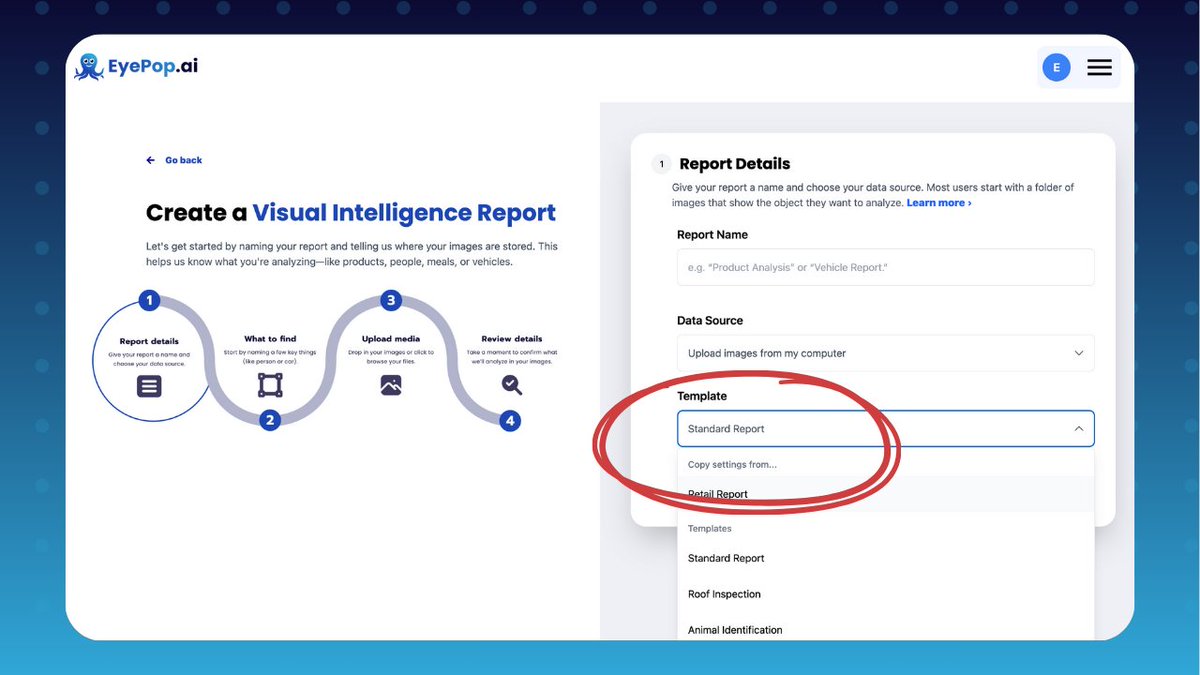This screenshot has width=1200, height=675.
Task: Select the Report details list icon
Action: 150,386
